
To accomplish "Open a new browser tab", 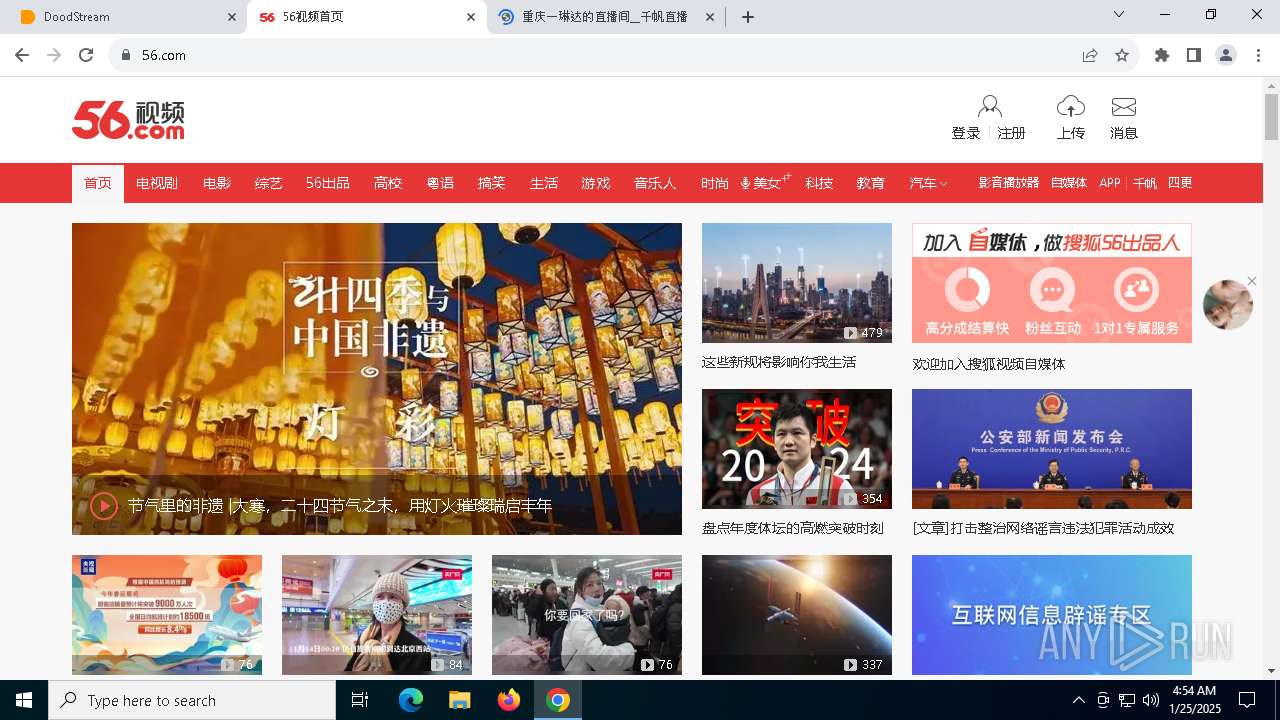I will point(748,17).
